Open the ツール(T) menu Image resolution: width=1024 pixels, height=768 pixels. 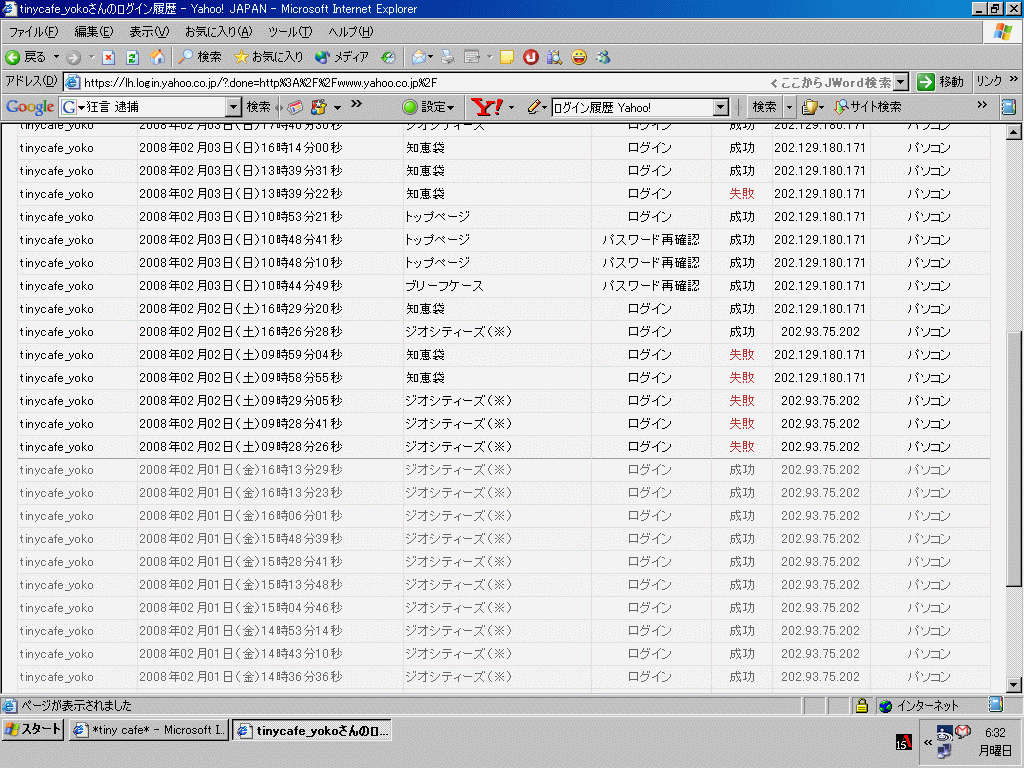pos(290,31)
